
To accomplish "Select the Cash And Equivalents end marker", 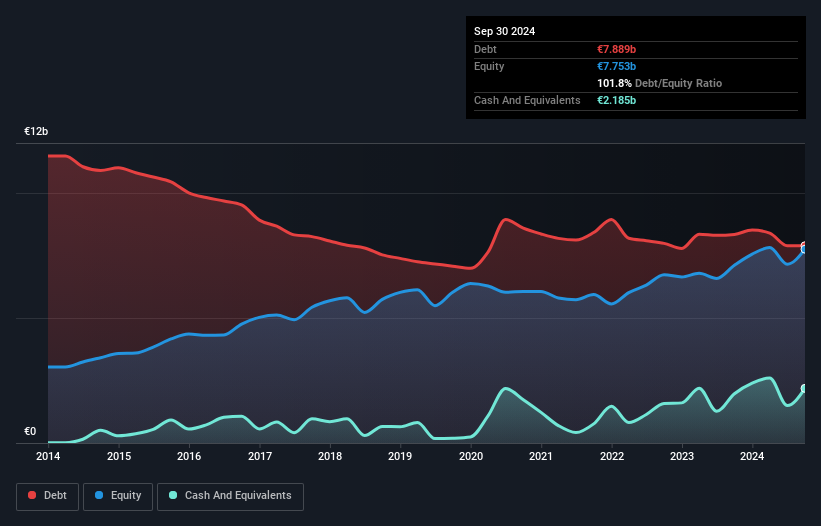I will click(x=805, y=388).
